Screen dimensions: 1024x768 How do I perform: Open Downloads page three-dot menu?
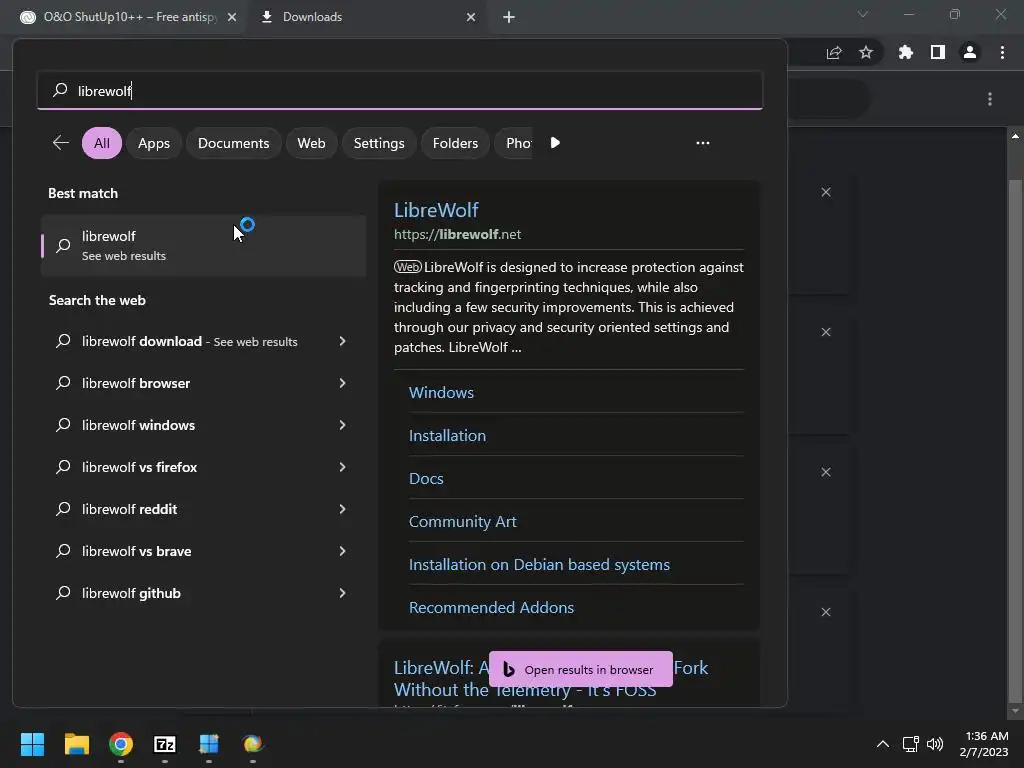(x=990, y=99)
